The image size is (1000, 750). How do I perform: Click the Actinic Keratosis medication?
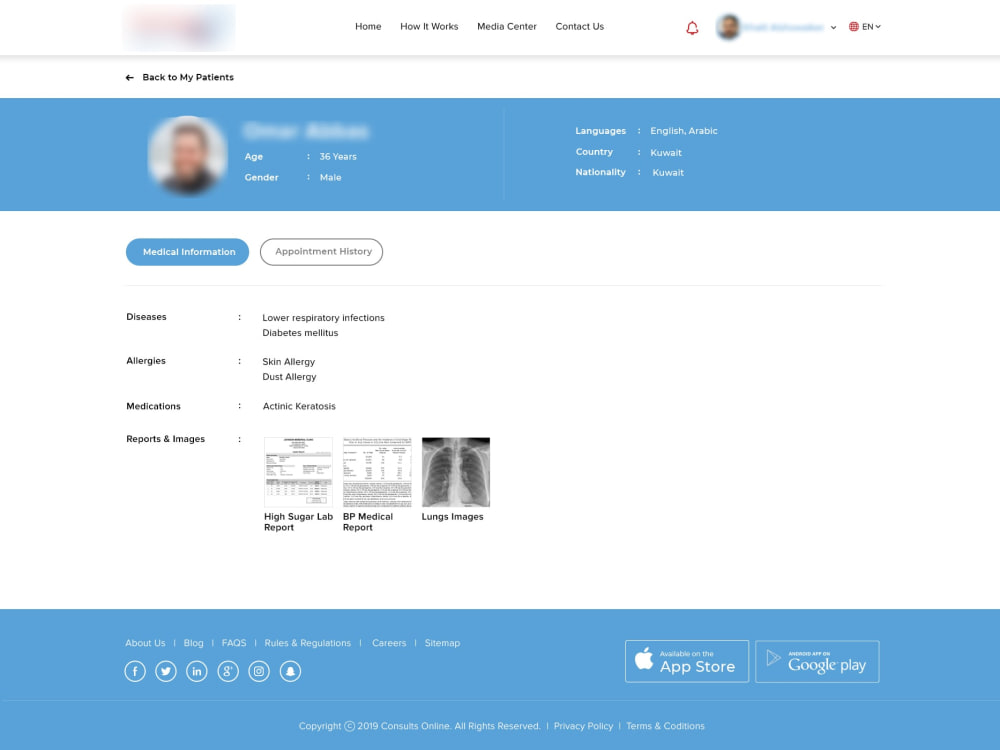pos(299,406)
